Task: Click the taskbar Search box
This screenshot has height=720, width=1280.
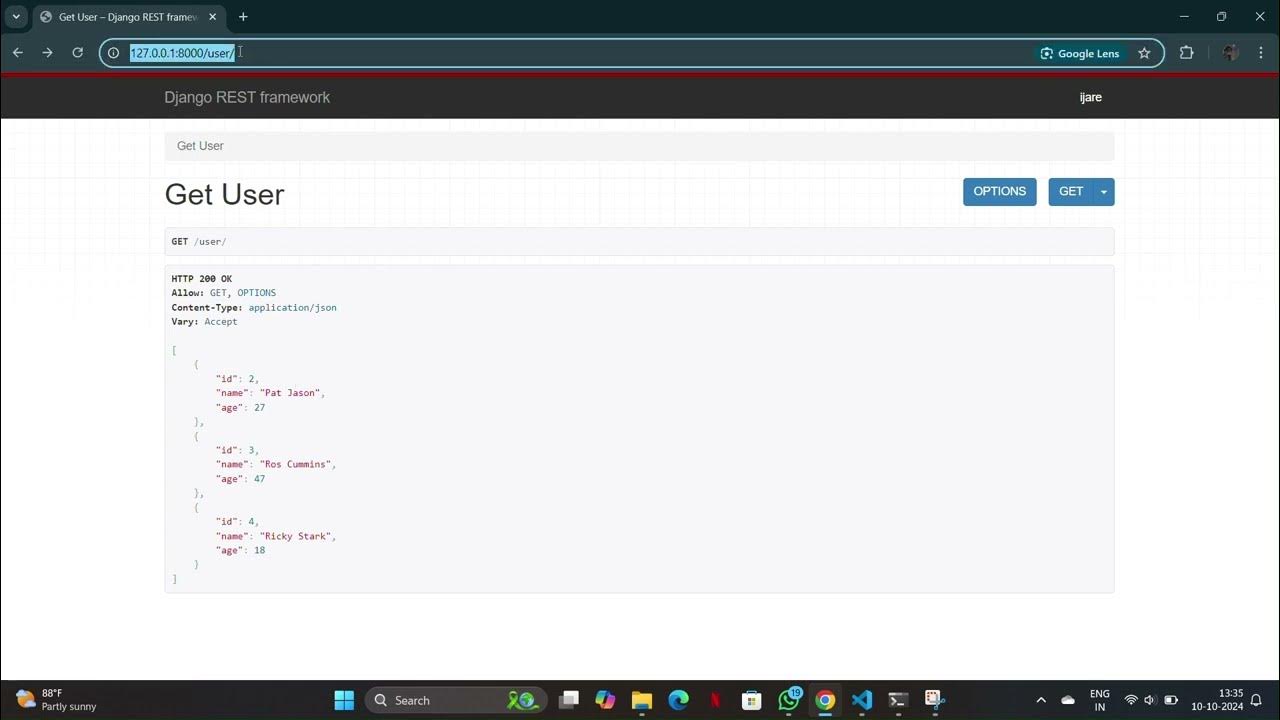Action: pos(456,700)
